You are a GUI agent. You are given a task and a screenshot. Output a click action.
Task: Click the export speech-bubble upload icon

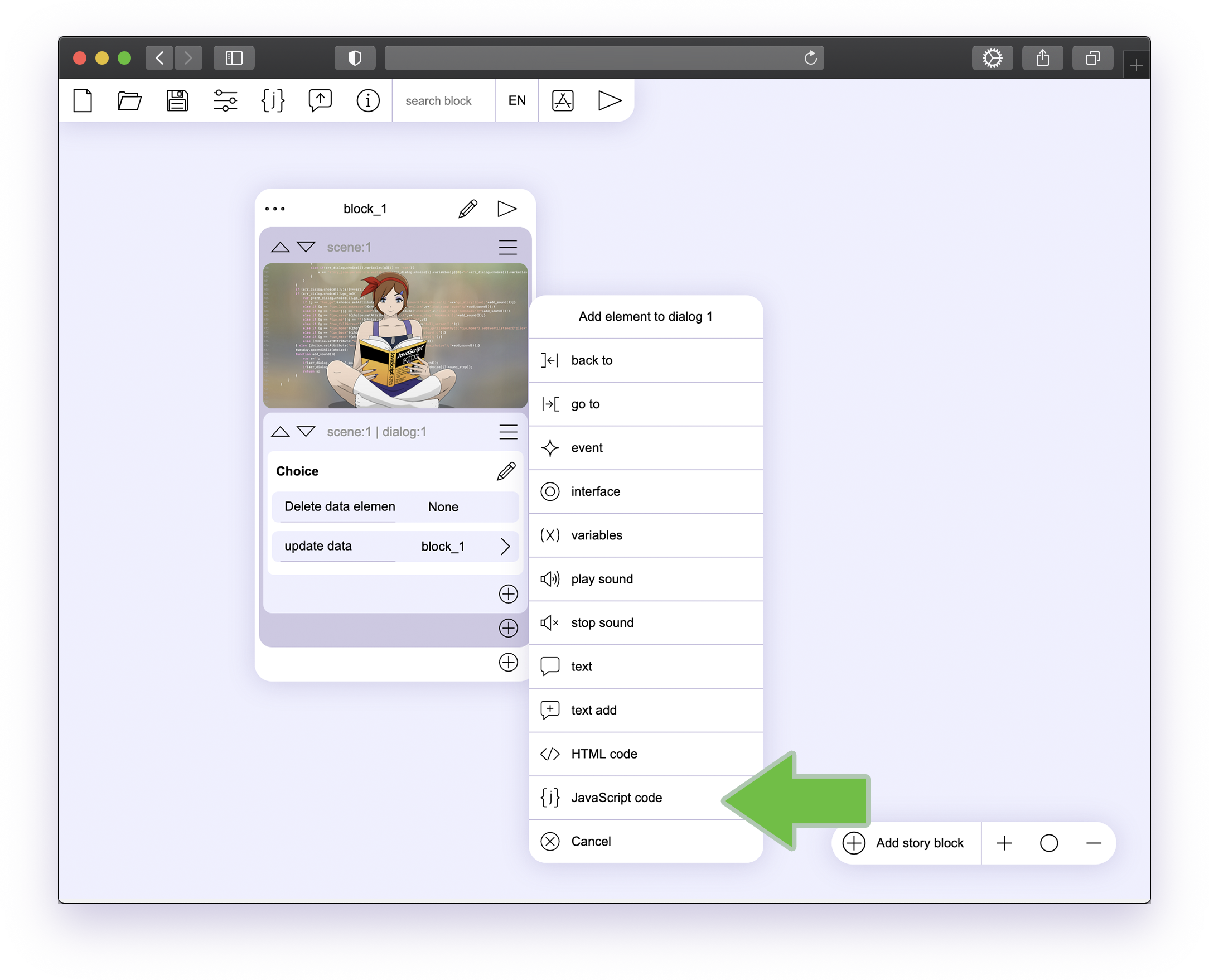[320, 101]
